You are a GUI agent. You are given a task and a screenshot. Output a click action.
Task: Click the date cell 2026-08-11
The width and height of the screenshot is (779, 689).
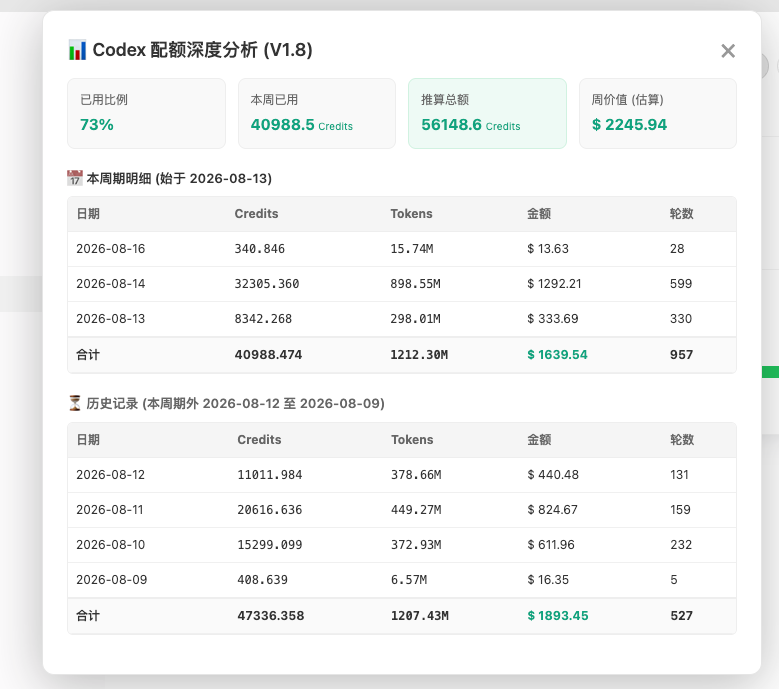[110, 510]
